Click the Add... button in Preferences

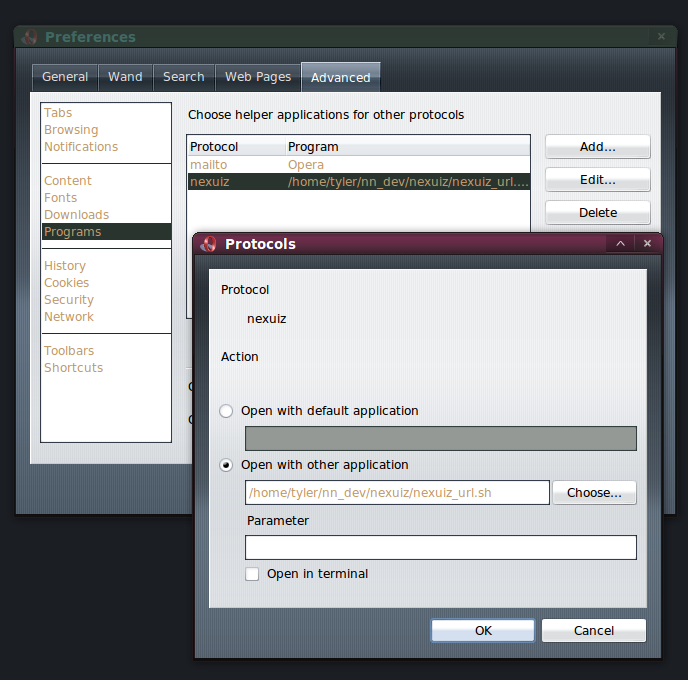coord(598,147)
